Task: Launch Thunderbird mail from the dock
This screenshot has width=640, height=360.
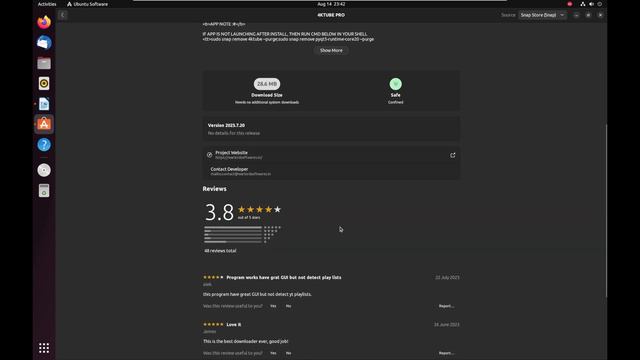Action: coord(44,42)
